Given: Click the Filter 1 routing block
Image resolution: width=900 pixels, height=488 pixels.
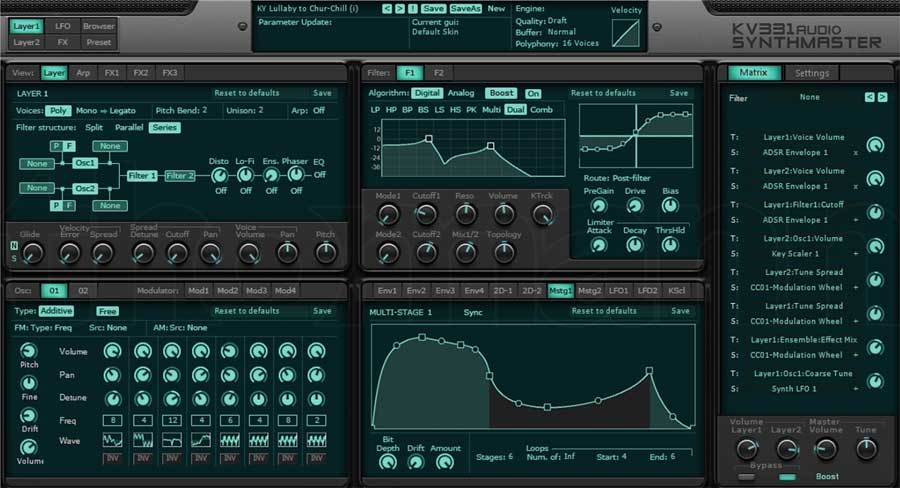Looking at the screenshot, I should [x=142, y=176].
